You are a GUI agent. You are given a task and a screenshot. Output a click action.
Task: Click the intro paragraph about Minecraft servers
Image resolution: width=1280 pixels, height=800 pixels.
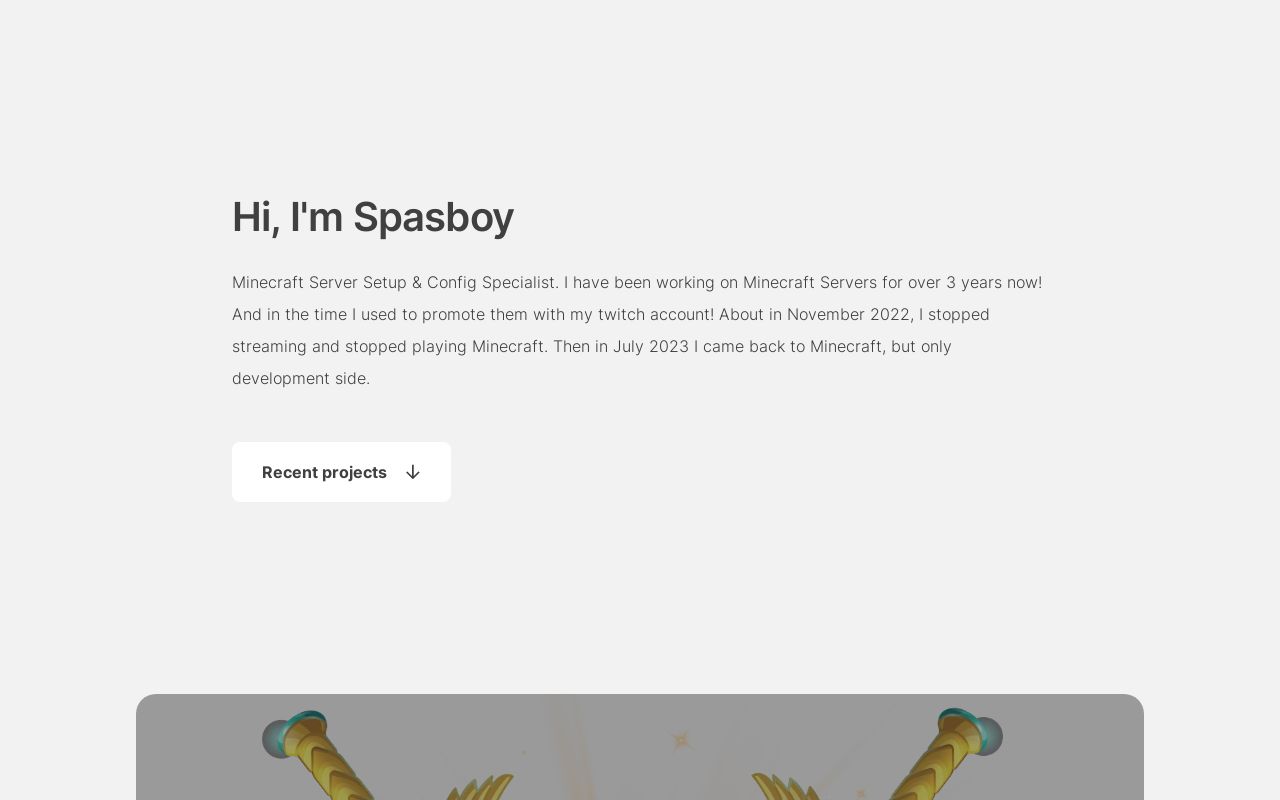tap(637, 330)
